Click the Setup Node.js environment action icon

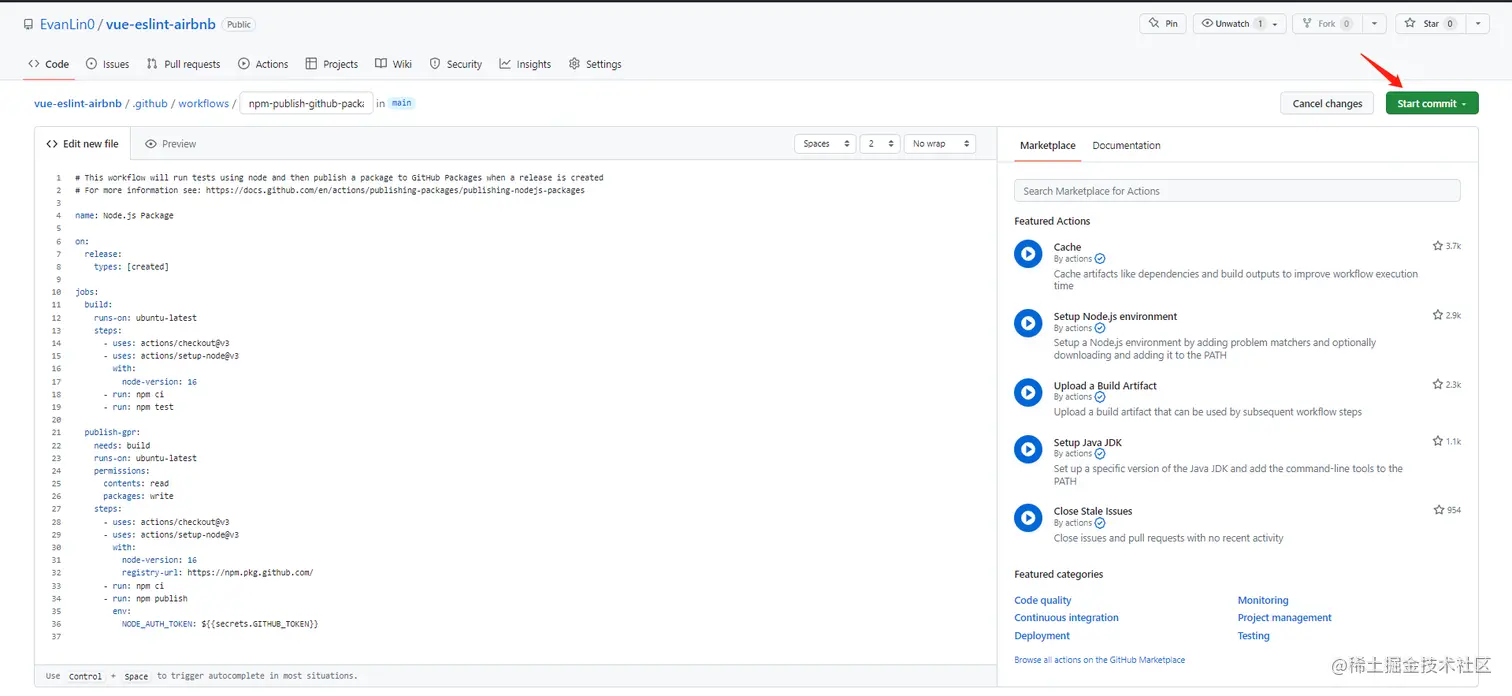[x=1028, y=323]
